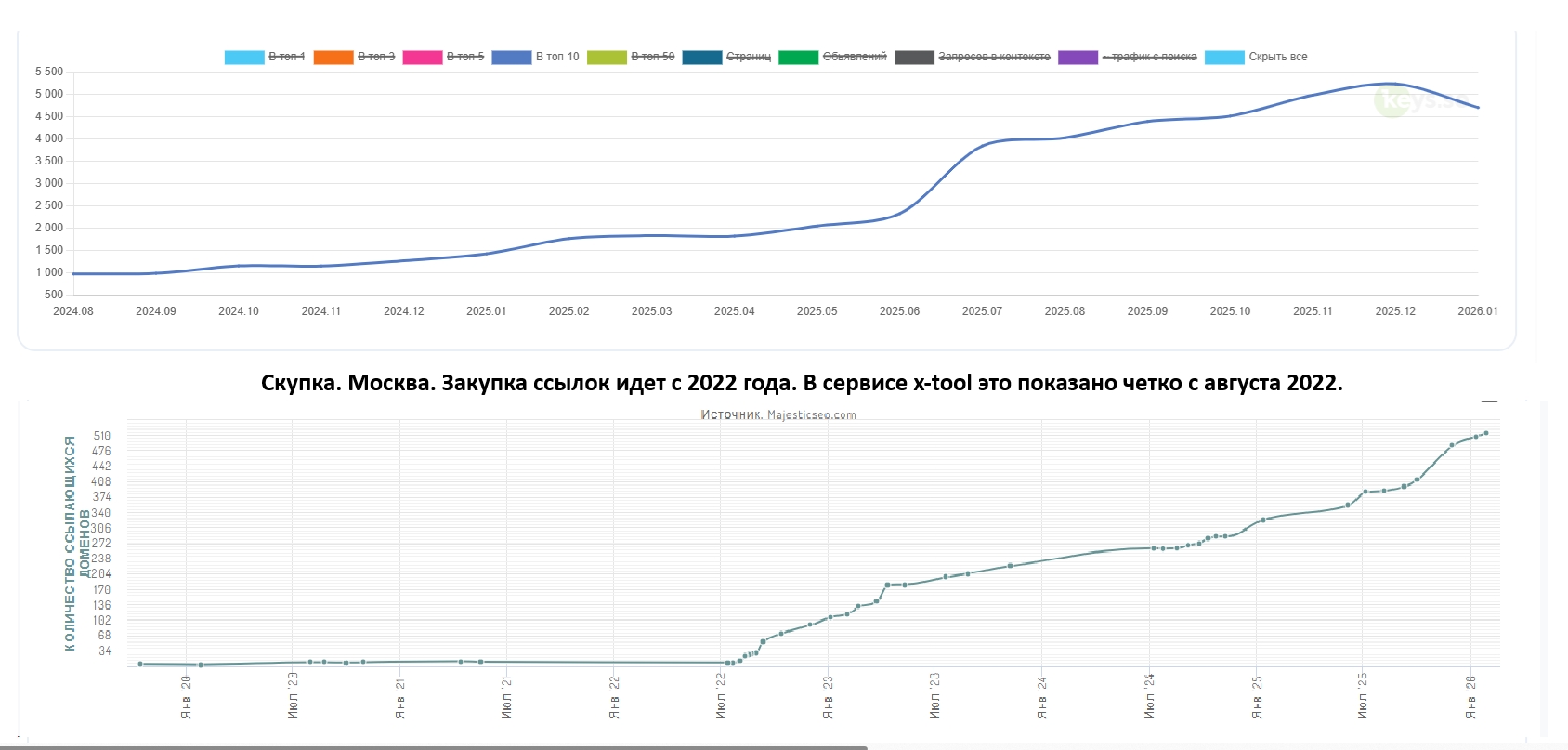Select the last data point on domains chart
Image resolution: width=1568 pixels, height=750 pixels.
pyautogui.click(x=1486, y=433)
